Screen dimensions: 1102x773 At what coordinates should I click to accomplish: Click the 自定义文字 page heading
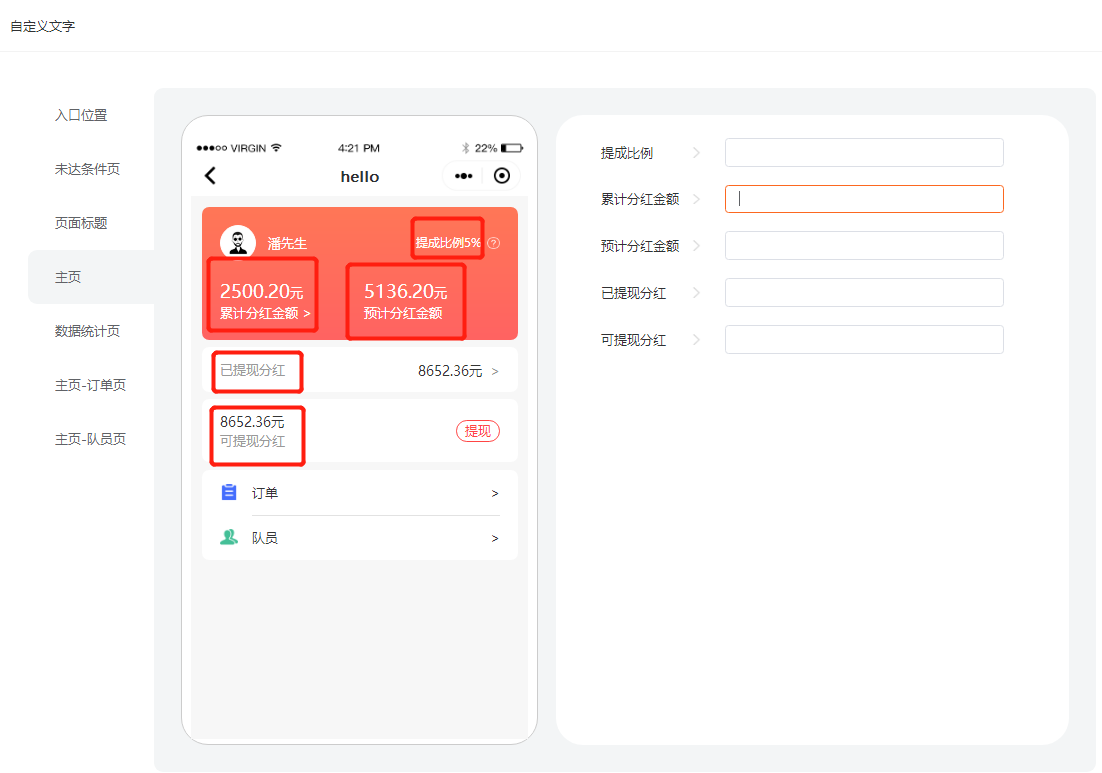click(43, 26)
